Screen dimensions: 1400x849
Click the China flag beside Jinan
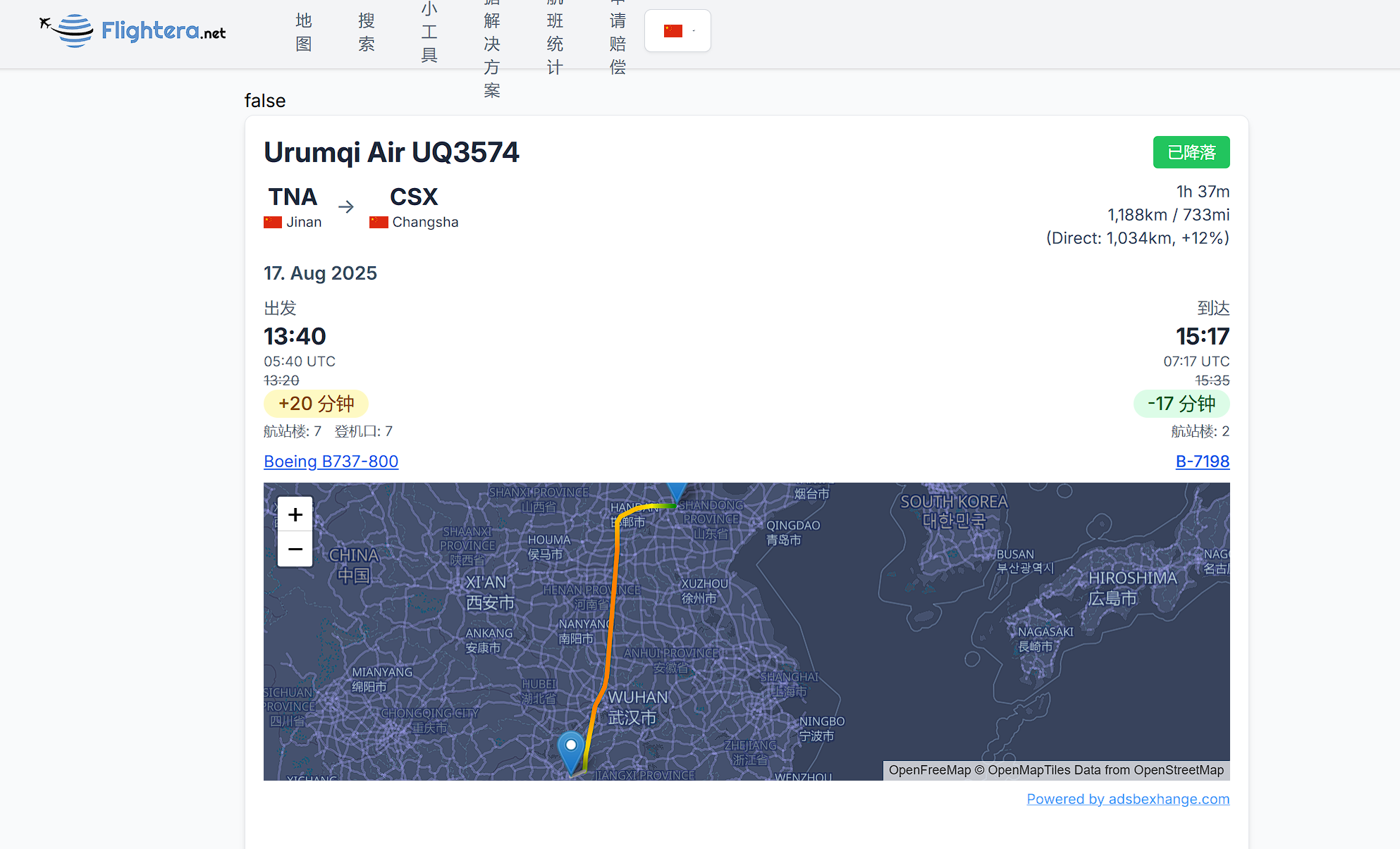pyautogui.click(x=273, y=223)
